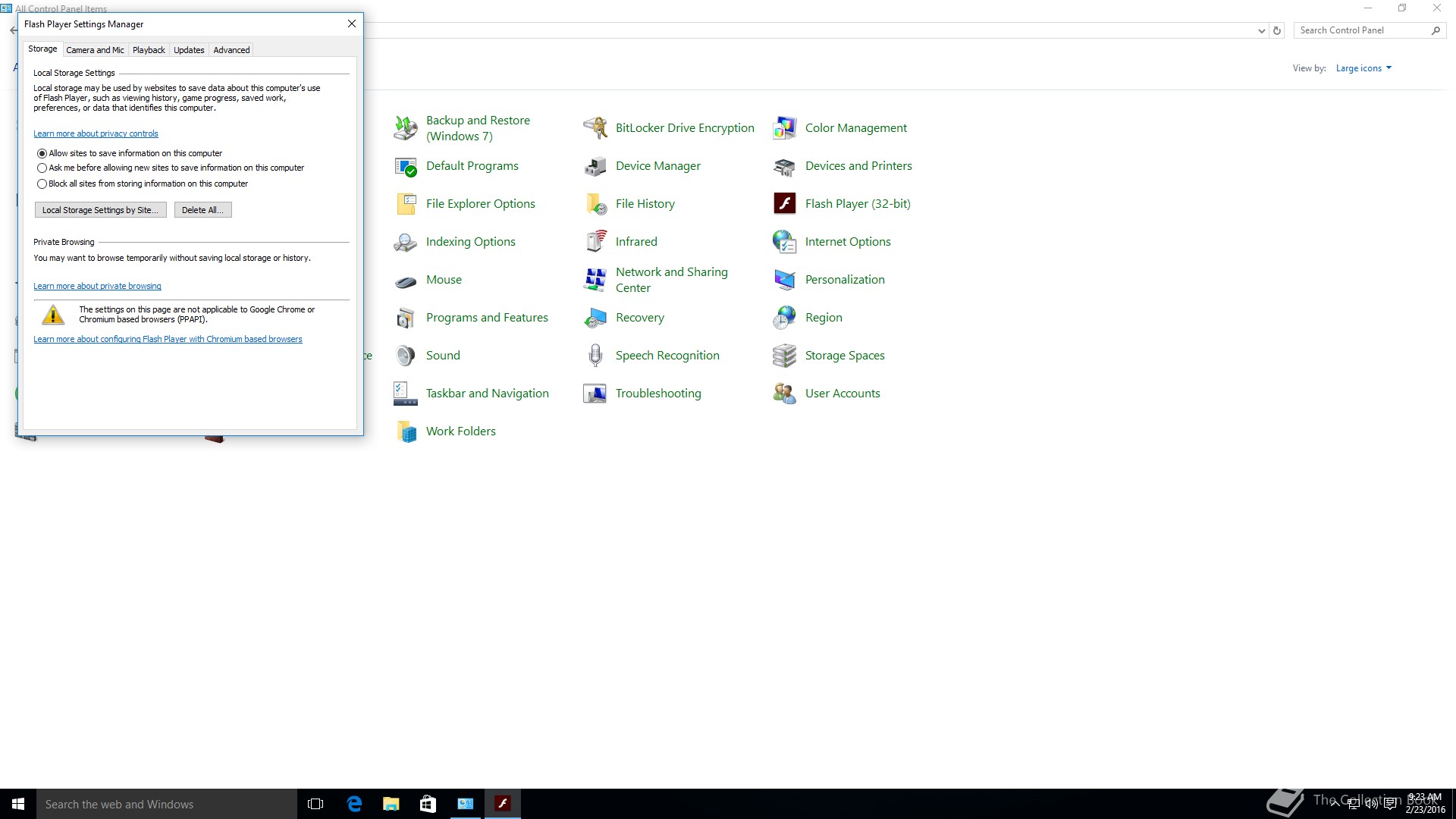Click the Network and Sharing Center icon

[595, 280]
